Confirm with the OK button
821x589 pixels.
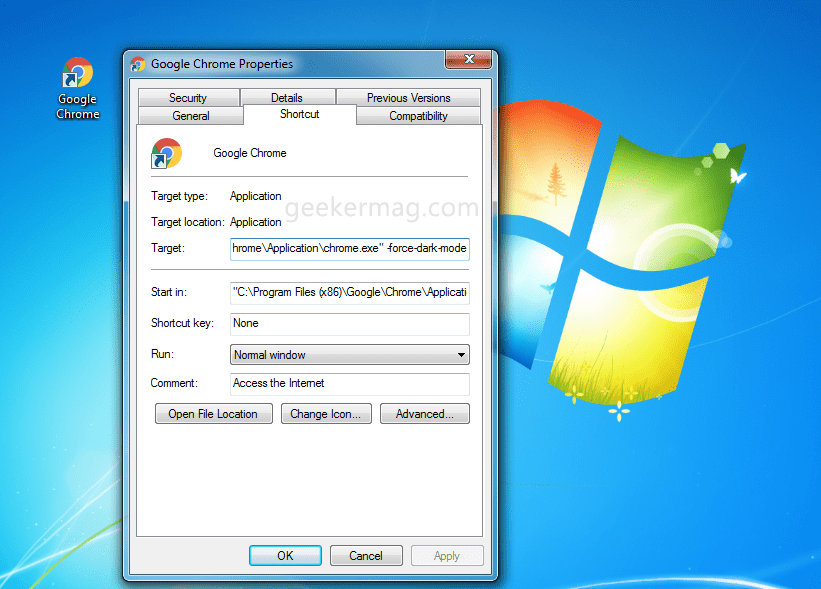click(285, 555)
